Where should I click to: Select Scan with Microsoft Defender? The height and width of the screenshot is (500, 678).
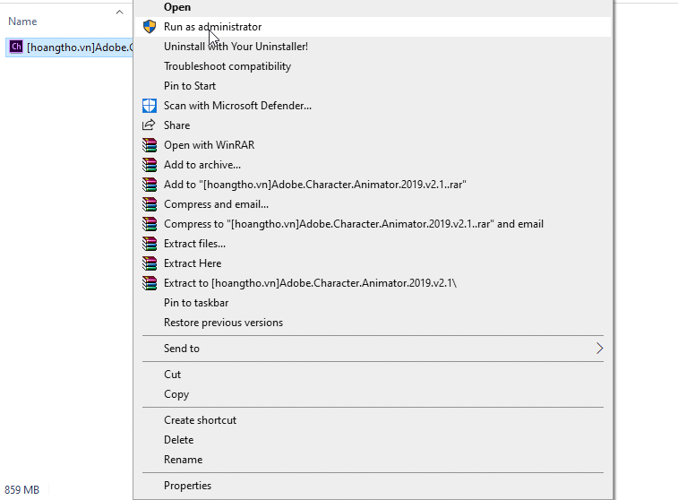373,106
